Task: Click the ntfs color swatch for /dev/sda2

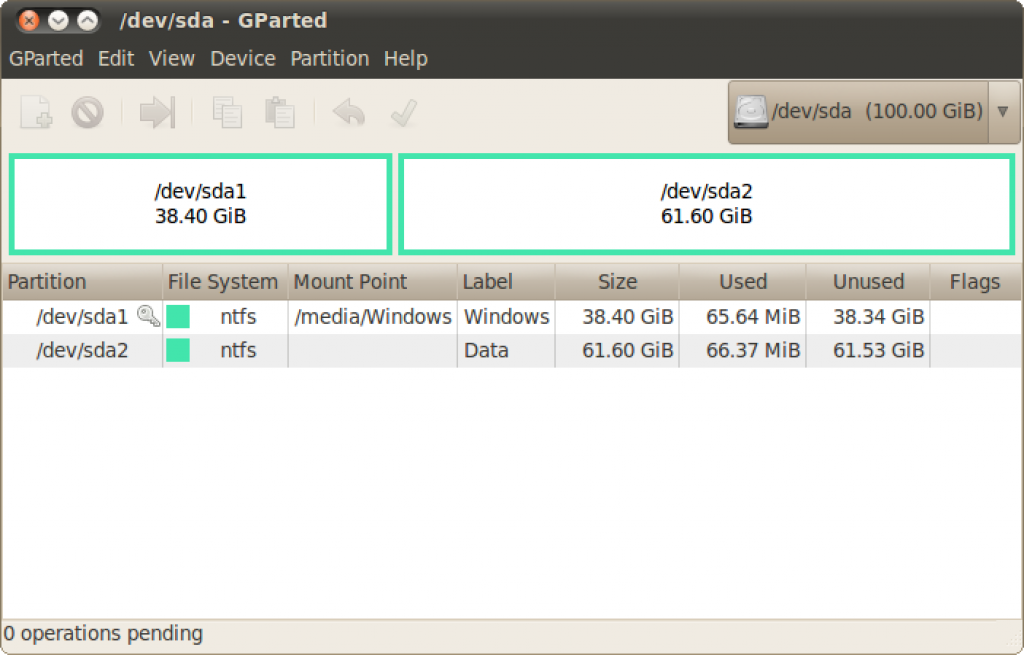Action: coord(178,350)
